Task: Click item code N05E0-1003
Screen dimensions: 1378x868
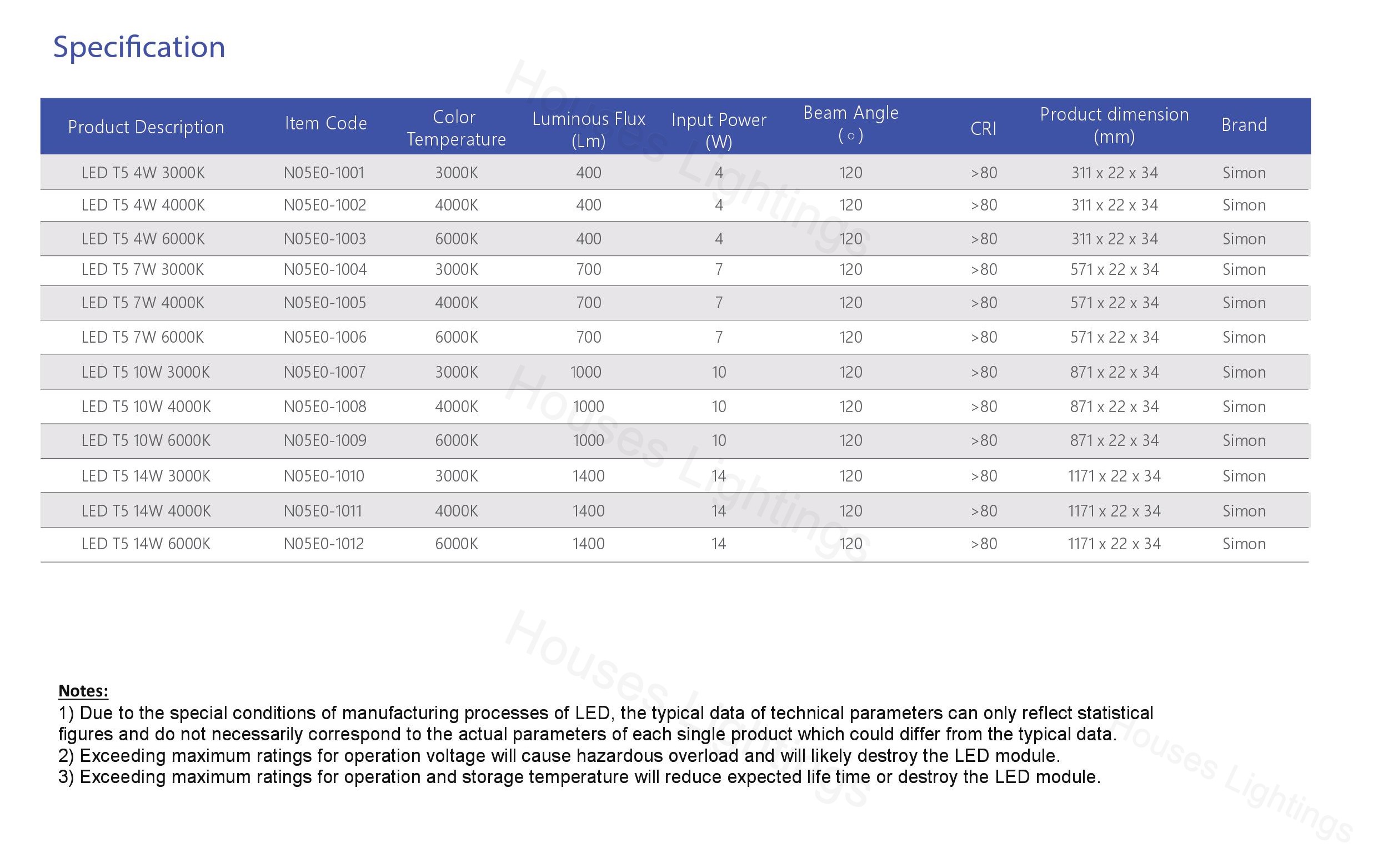Action: click(x=325, y=239)
